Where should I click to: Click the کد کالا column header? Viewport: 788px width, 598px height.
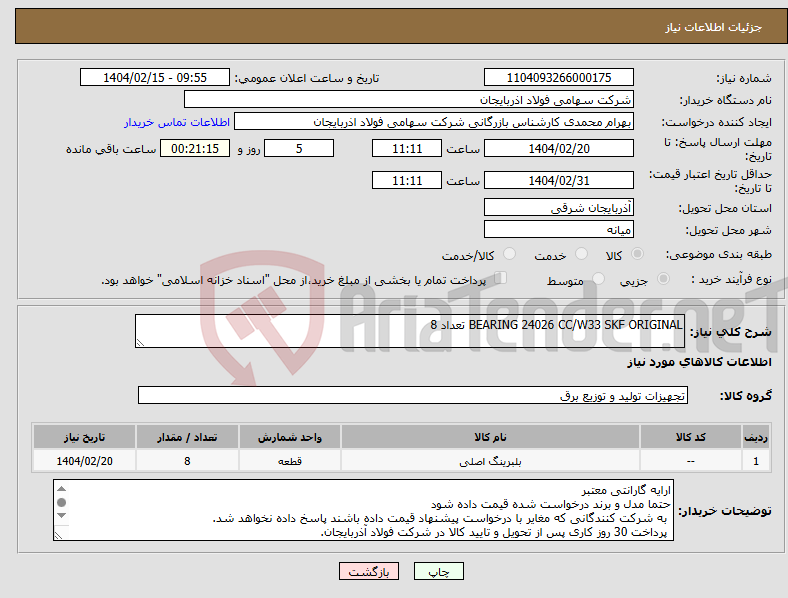point(691,437)
